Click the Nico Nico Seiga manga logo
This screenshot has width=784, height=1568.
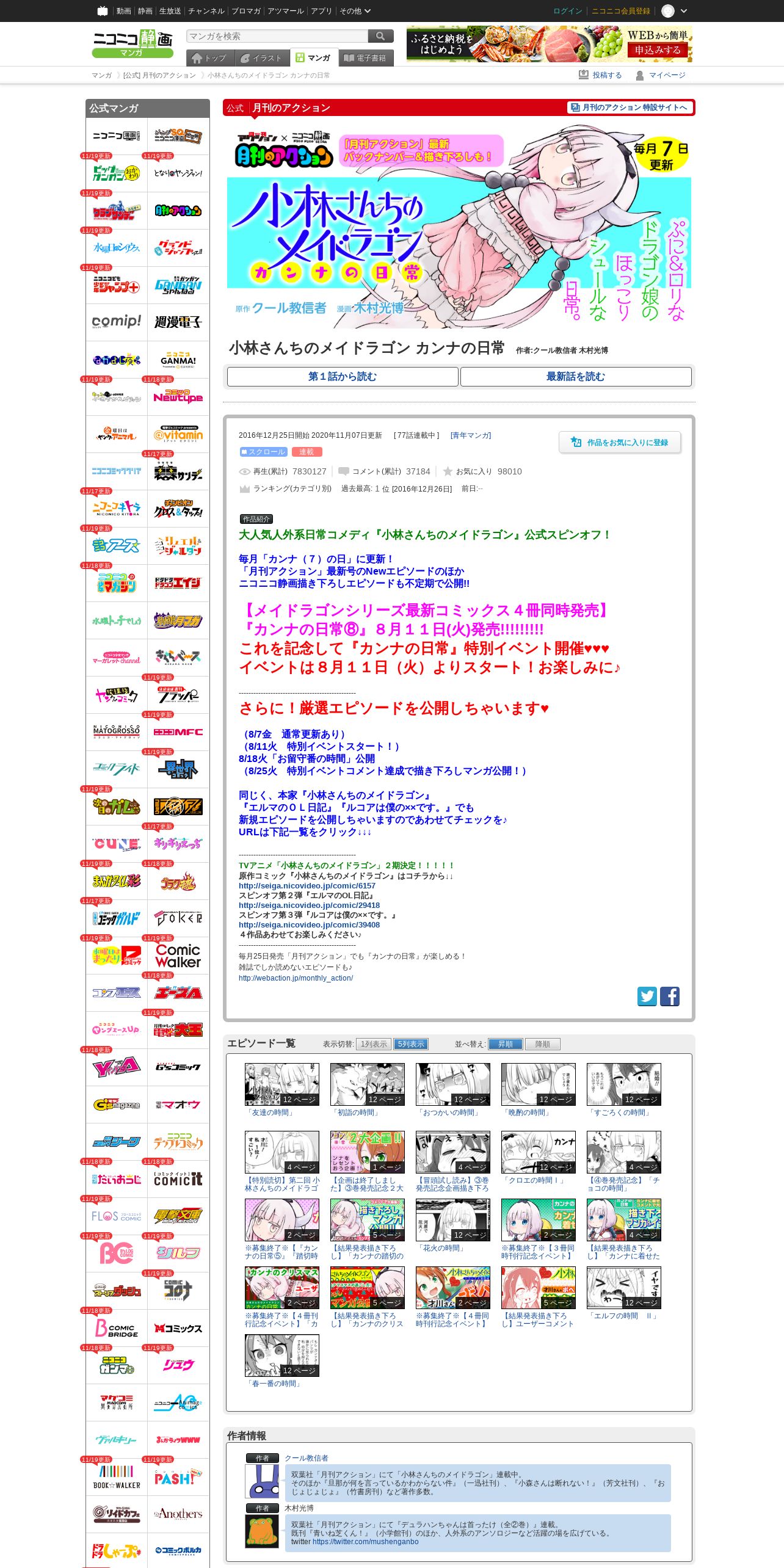point(132,43)
